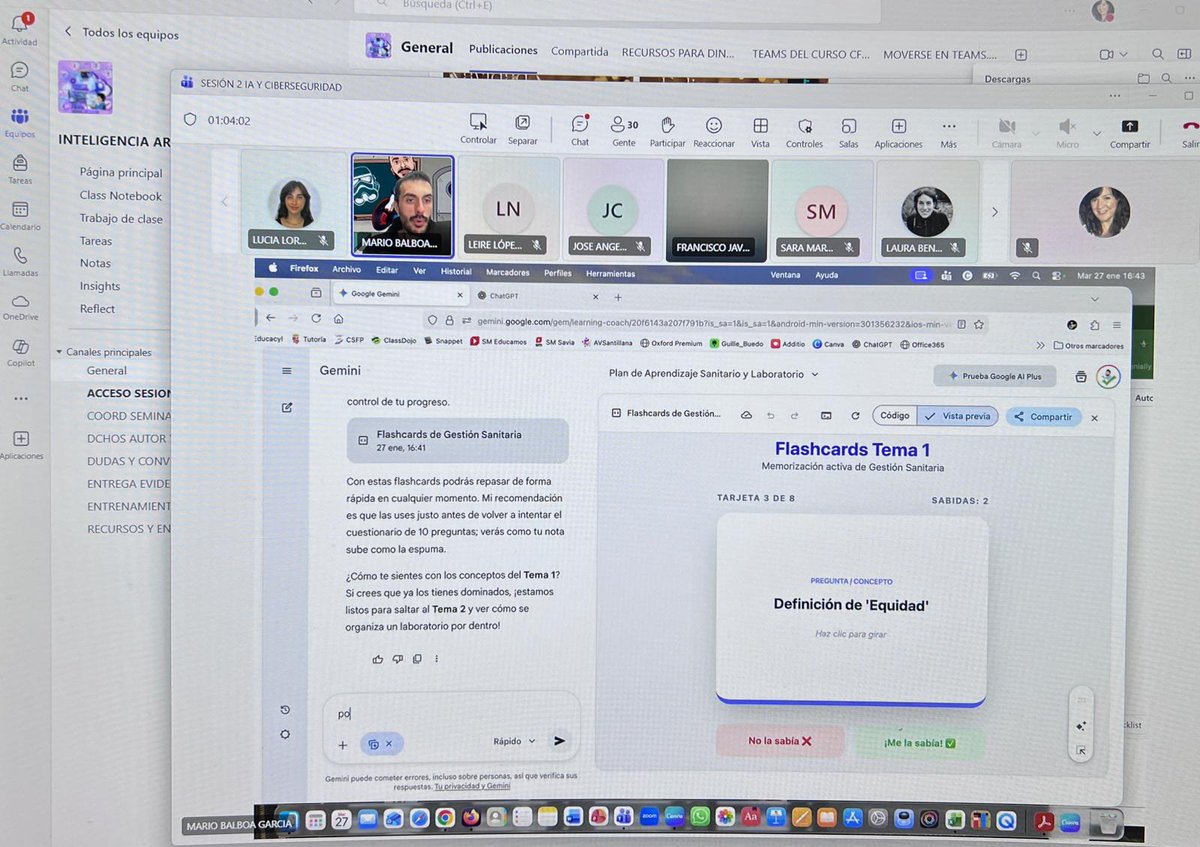Collapse Canales principales section
This screenshot has width=1200, height=847.
(x=104, y=352)
